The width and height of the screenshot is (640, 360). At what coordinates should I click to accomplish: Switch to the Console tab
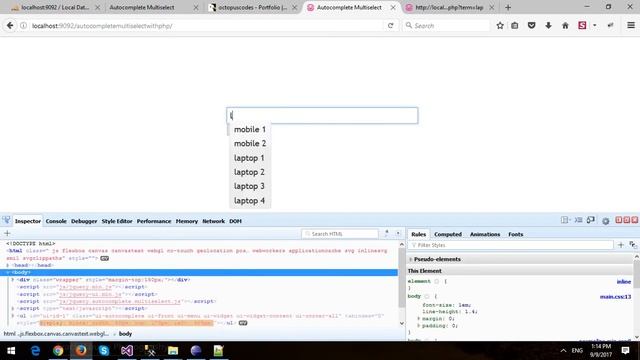point(56,221)
